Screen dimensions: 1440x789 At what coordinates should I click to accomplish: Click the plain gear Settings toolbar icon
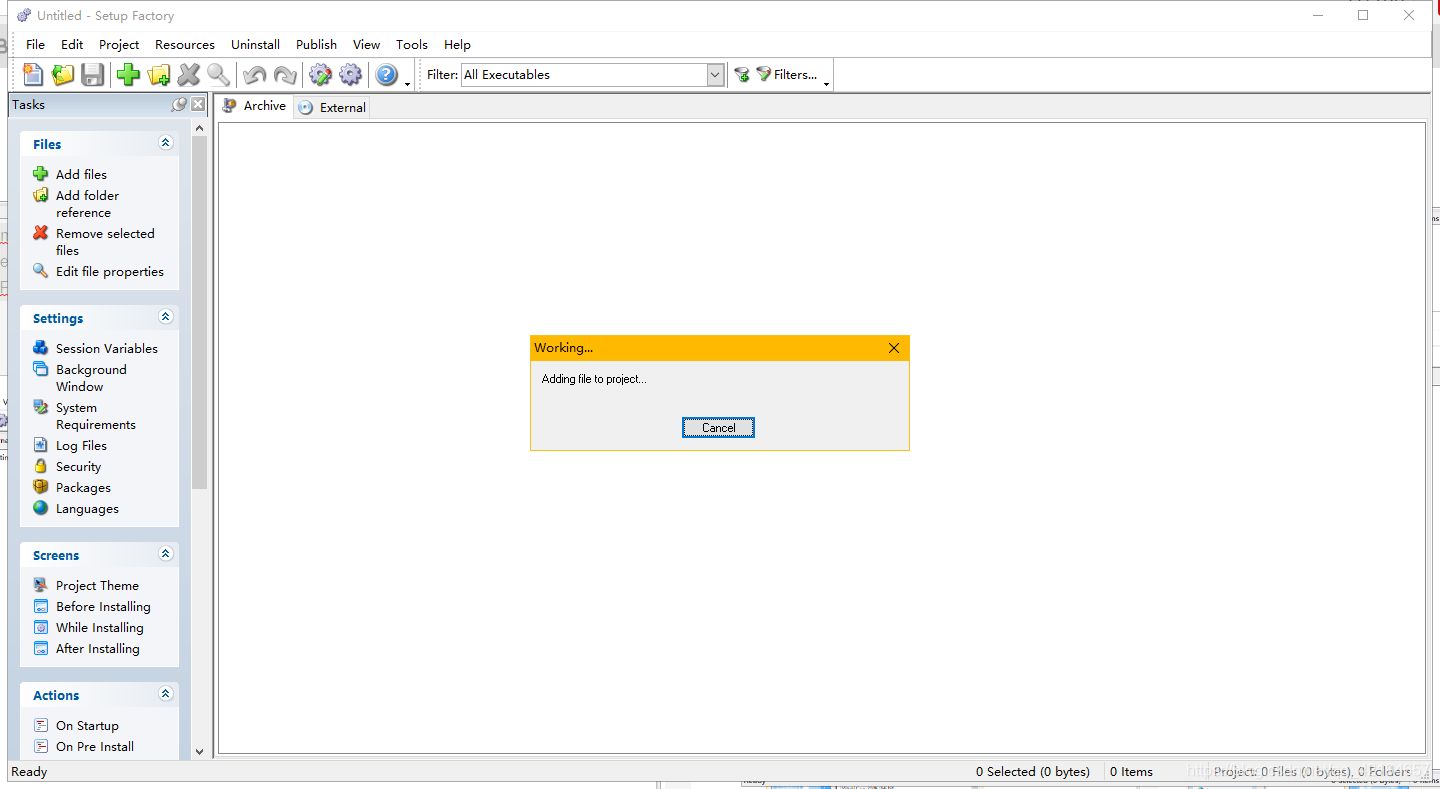(x=350, y=74)
